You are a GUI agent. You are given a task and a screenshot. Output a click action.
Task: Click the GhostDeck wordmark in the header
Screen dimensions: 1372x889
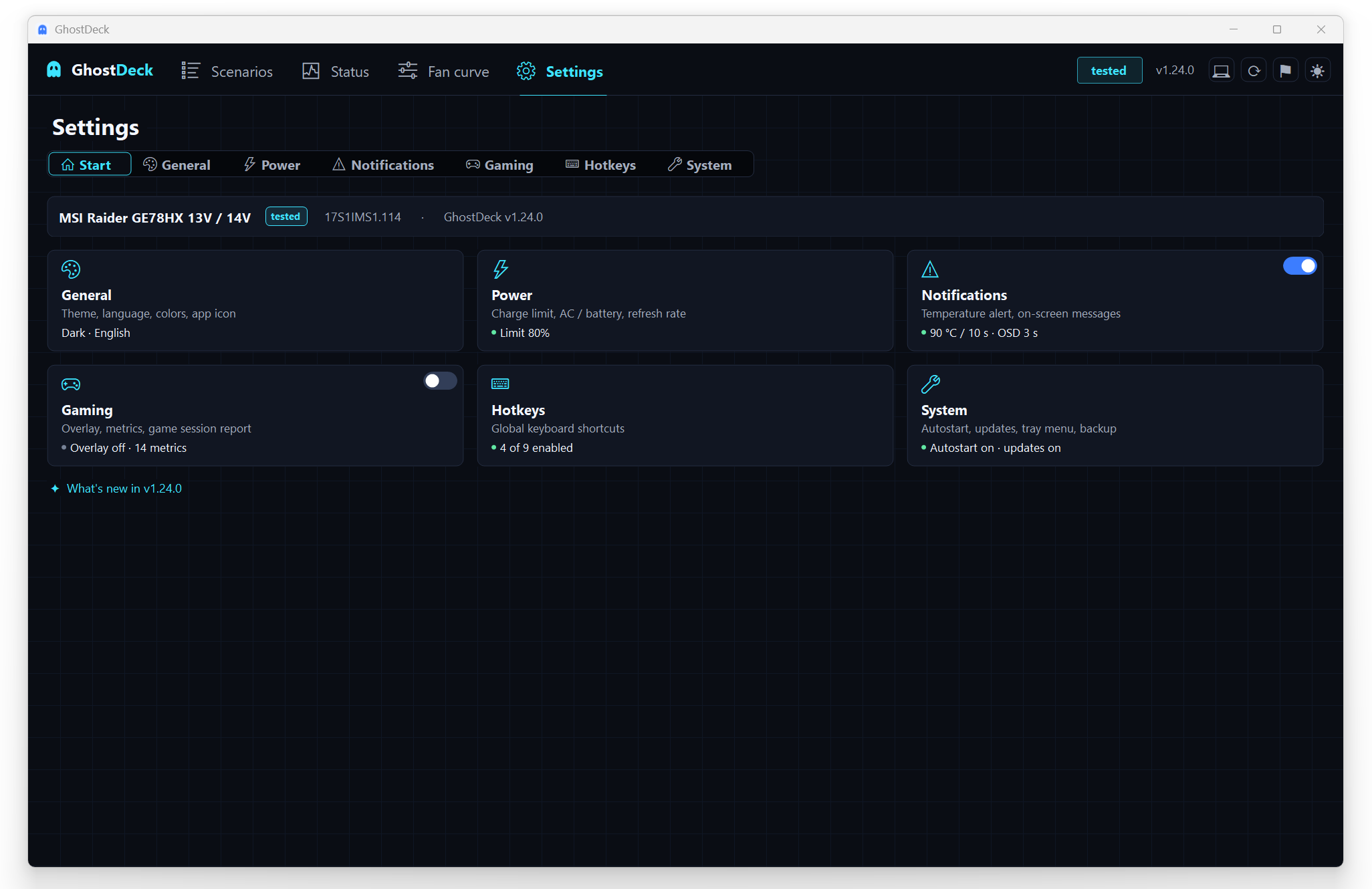[x=112, y=70]
